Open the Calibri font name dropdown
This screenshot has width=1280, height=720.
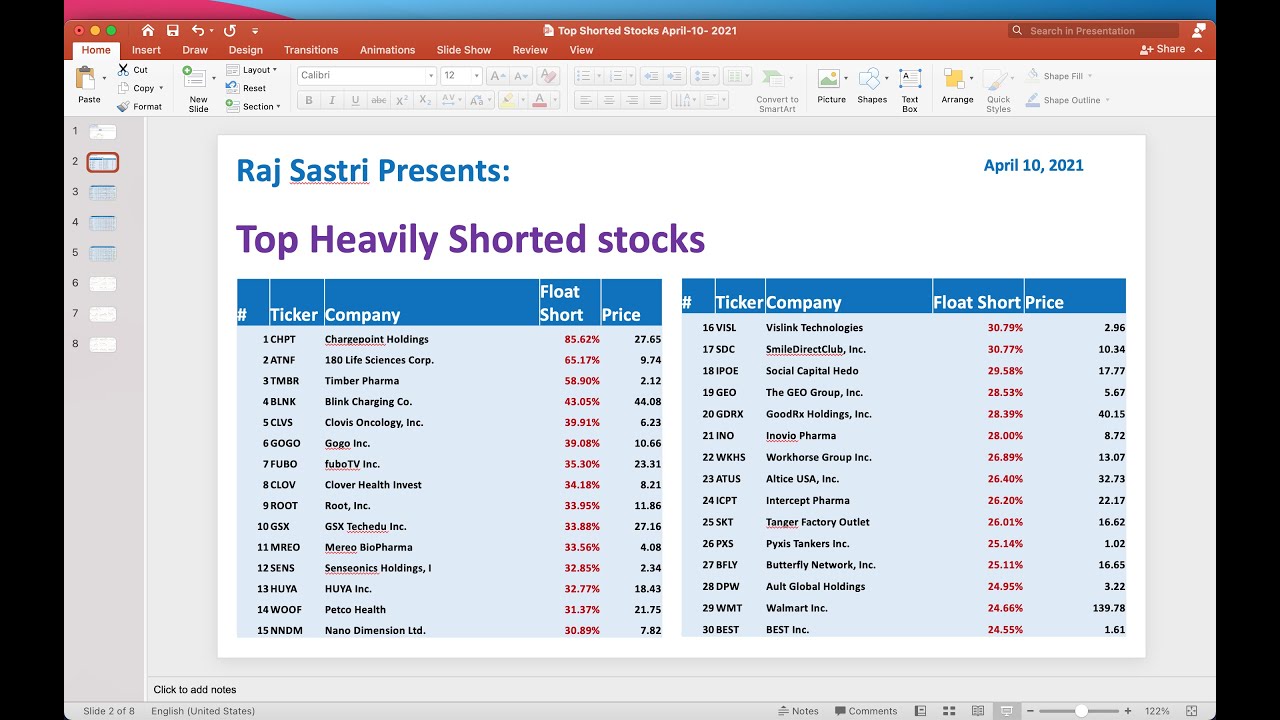431,76
